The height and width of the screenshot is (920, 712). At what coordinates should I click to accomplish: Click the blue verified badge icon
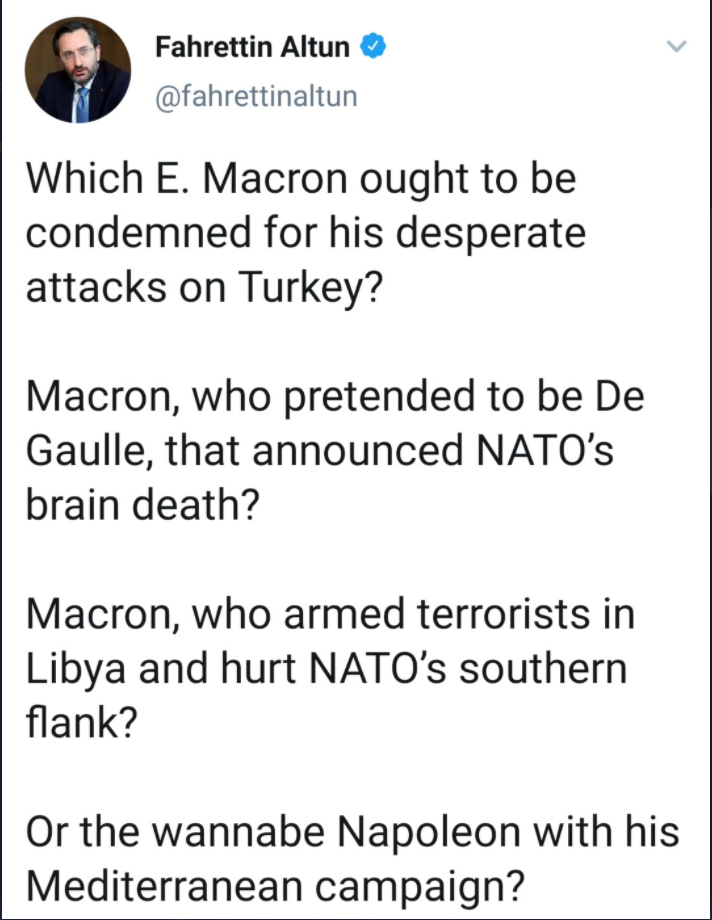point(373,46)
